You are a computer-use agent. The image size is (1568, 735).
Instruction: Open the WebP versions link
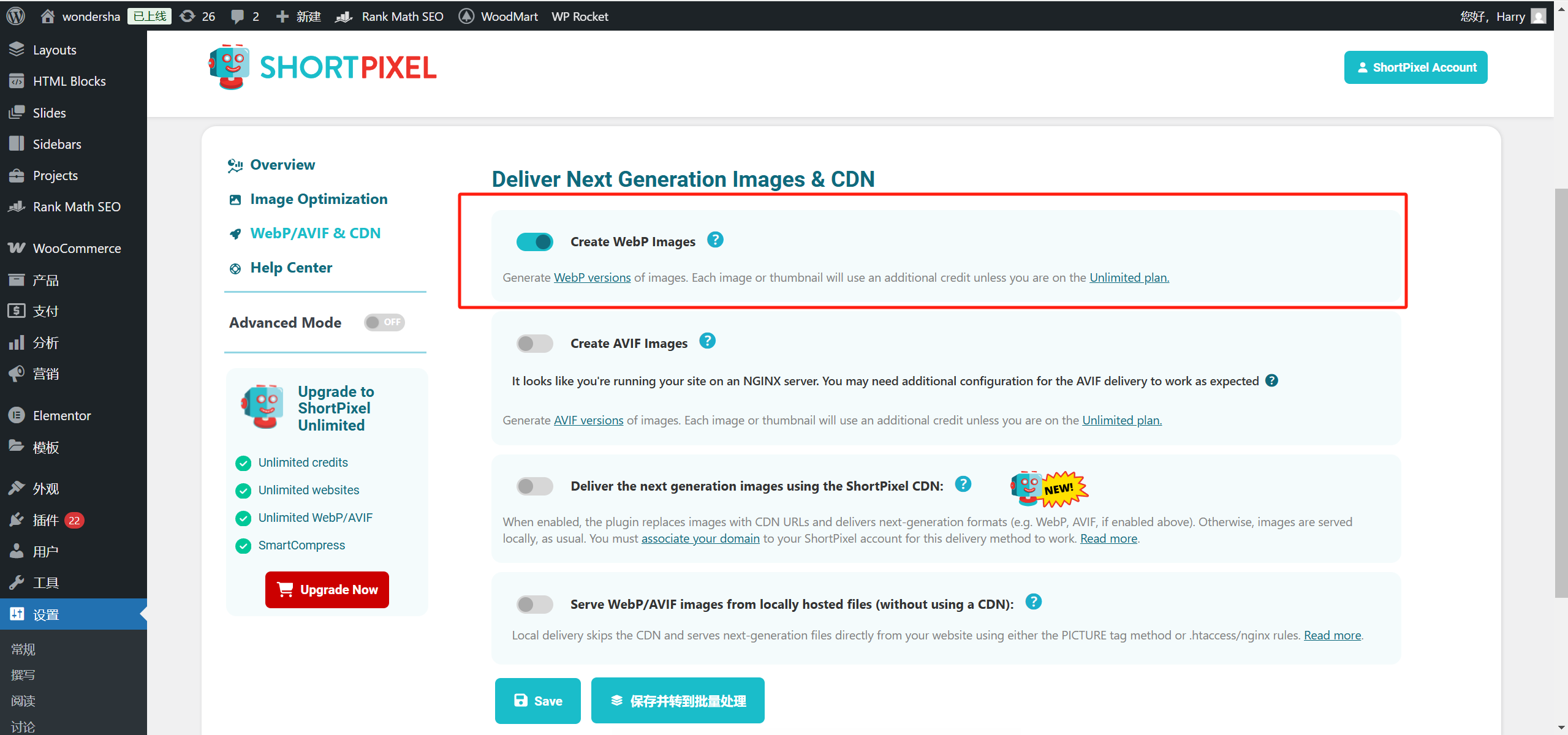(592, 277)
